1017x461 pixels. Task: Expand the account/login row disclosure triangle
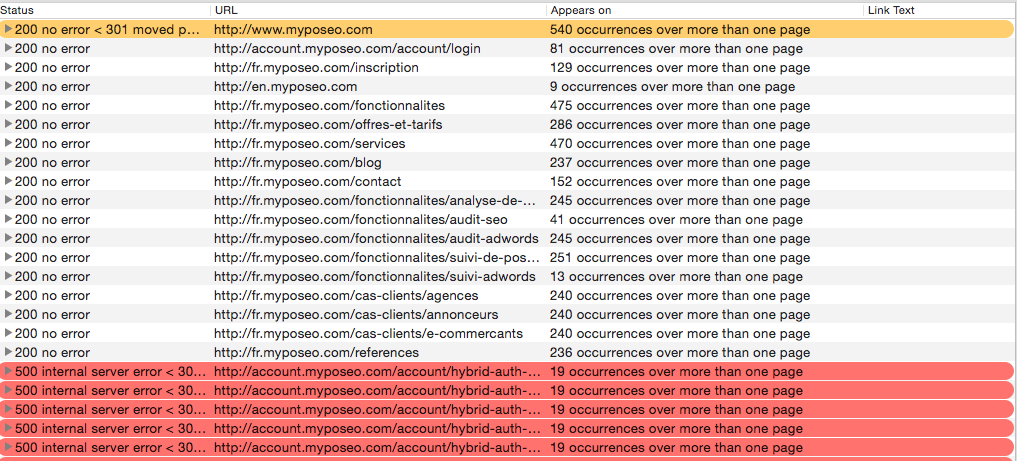8,48
